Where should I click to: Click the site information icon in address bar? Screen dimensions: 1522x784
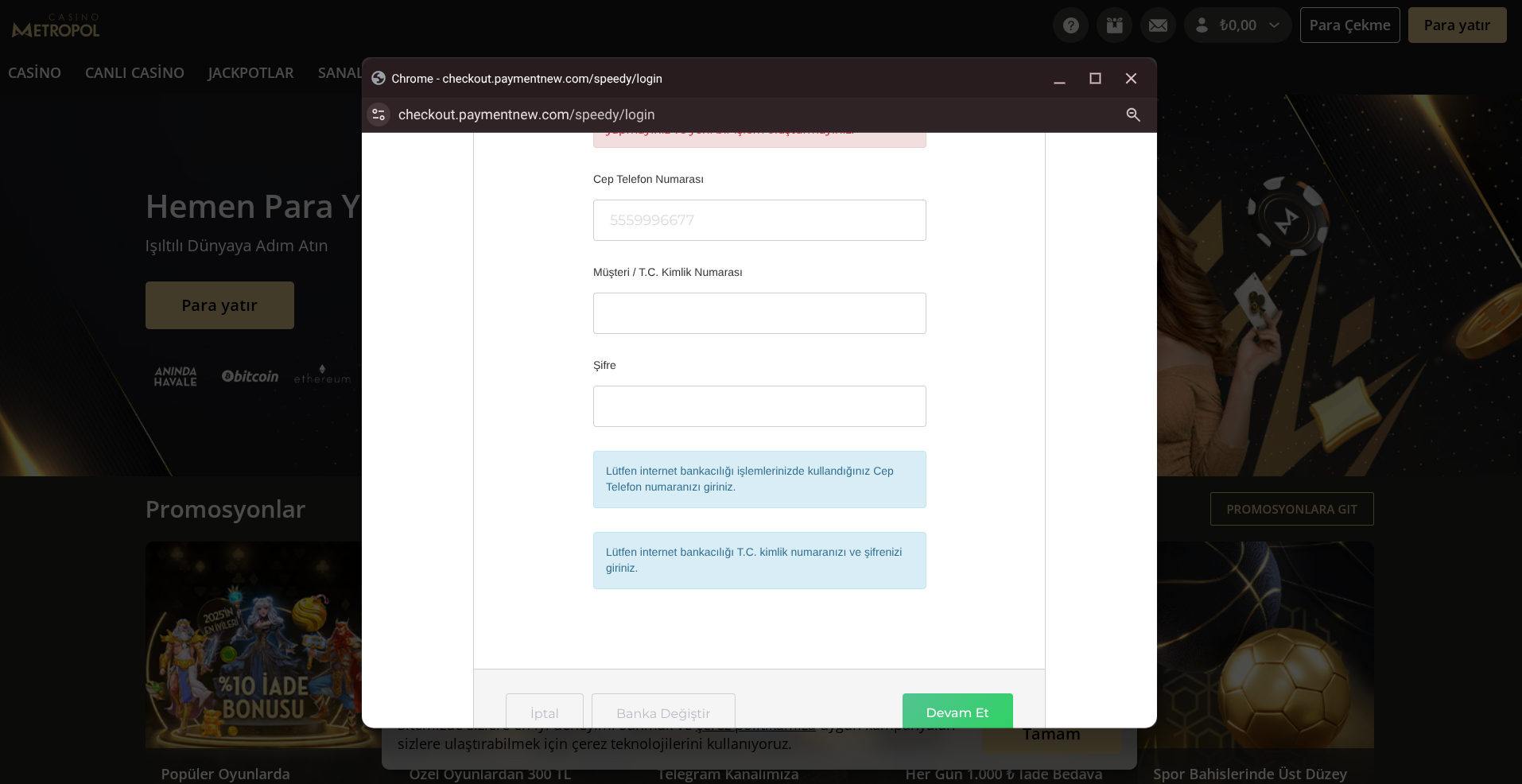click(379, 114)
